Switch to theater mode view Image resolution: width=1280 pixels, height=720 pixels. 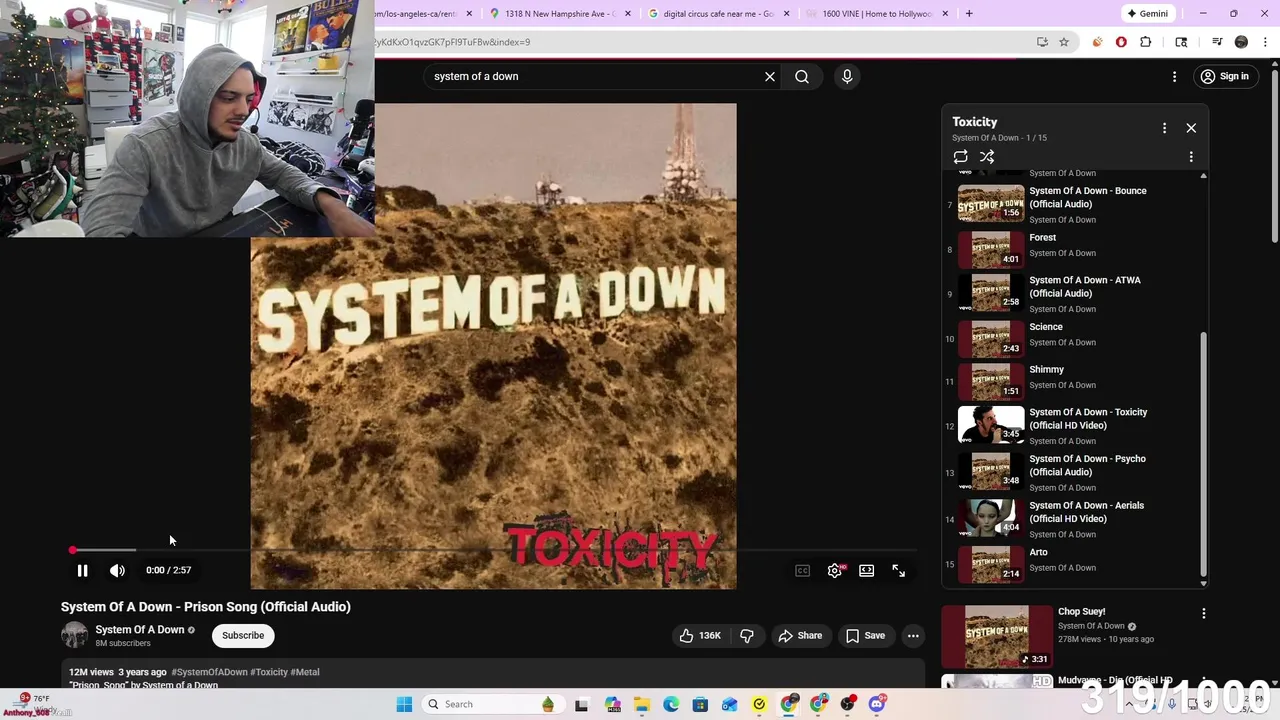point(867,570)
